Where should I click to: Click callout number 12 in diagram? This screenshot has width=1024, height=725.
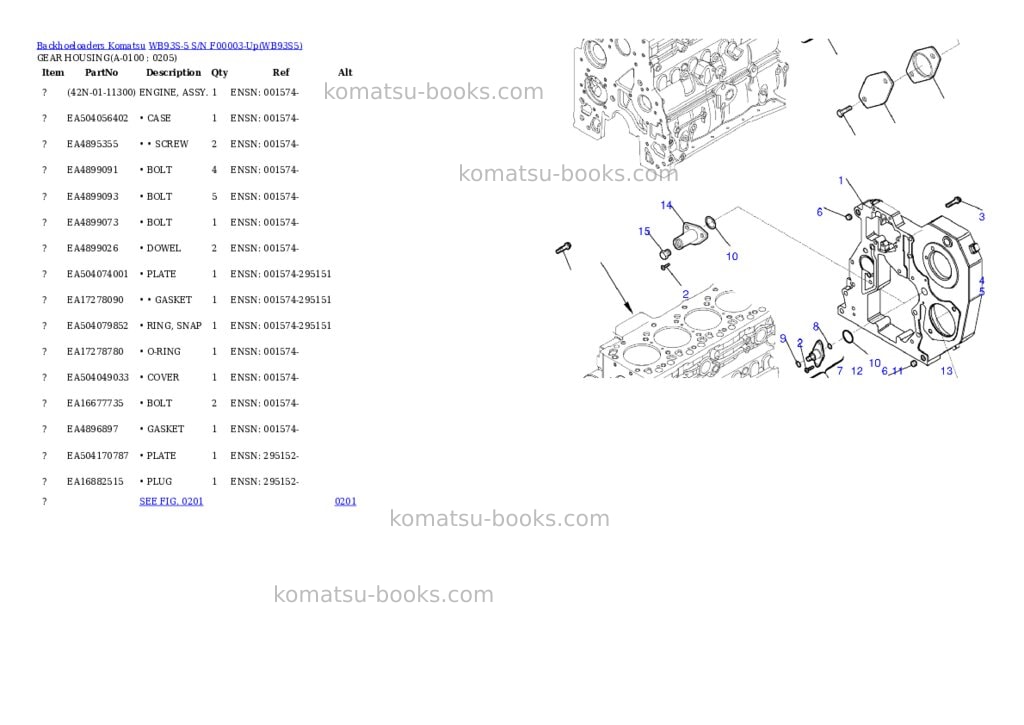[857, 371]
